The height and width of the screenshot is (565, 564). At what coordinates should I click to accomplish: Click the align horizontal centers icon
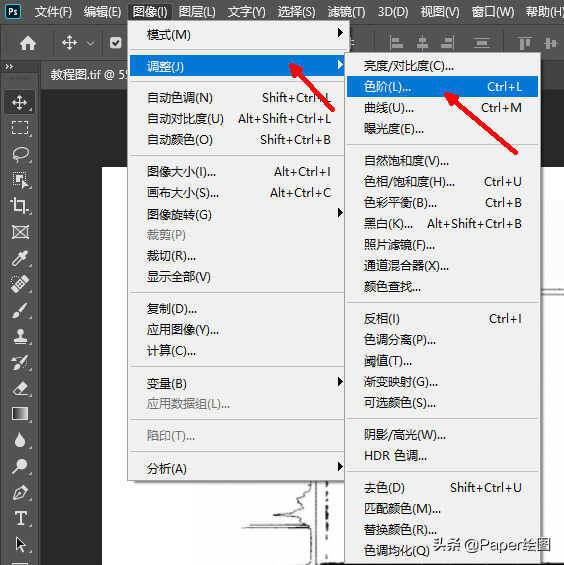pyautogui.click(x=422, y=43)
